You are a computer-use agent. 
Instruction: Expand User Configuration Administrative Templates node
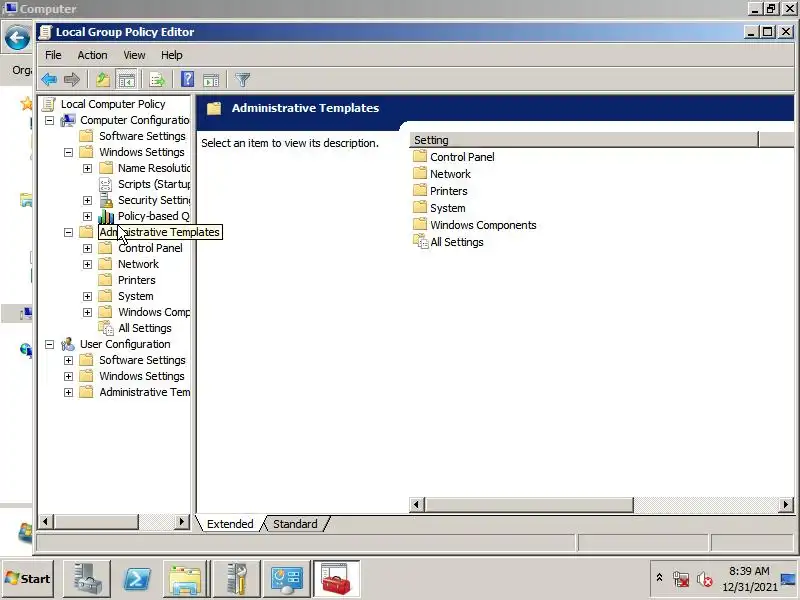coord(68,392)
